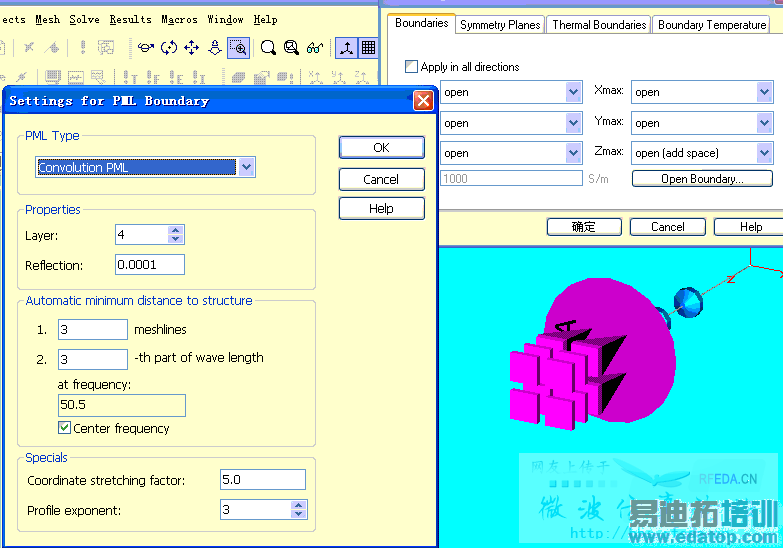Open the Solve menu
Image resolution: width=783 pixels, height=548 pixels.
84,19
